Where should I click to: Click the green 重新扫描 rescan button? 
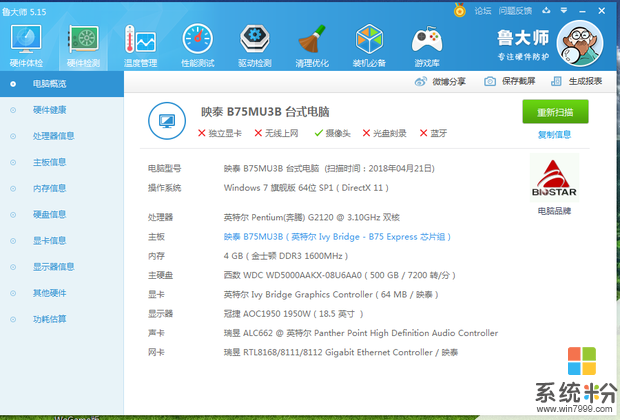tap(555, 112)
